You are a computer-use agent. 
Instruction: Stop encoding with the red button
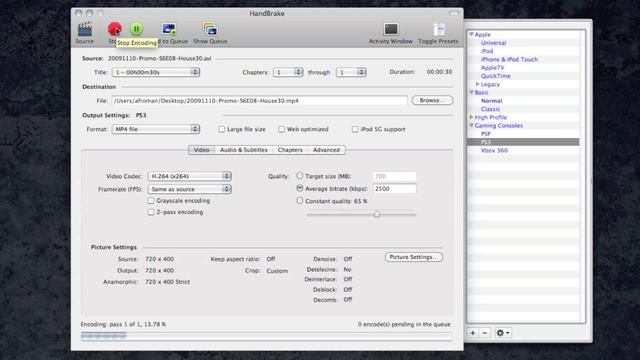(115, 29)
